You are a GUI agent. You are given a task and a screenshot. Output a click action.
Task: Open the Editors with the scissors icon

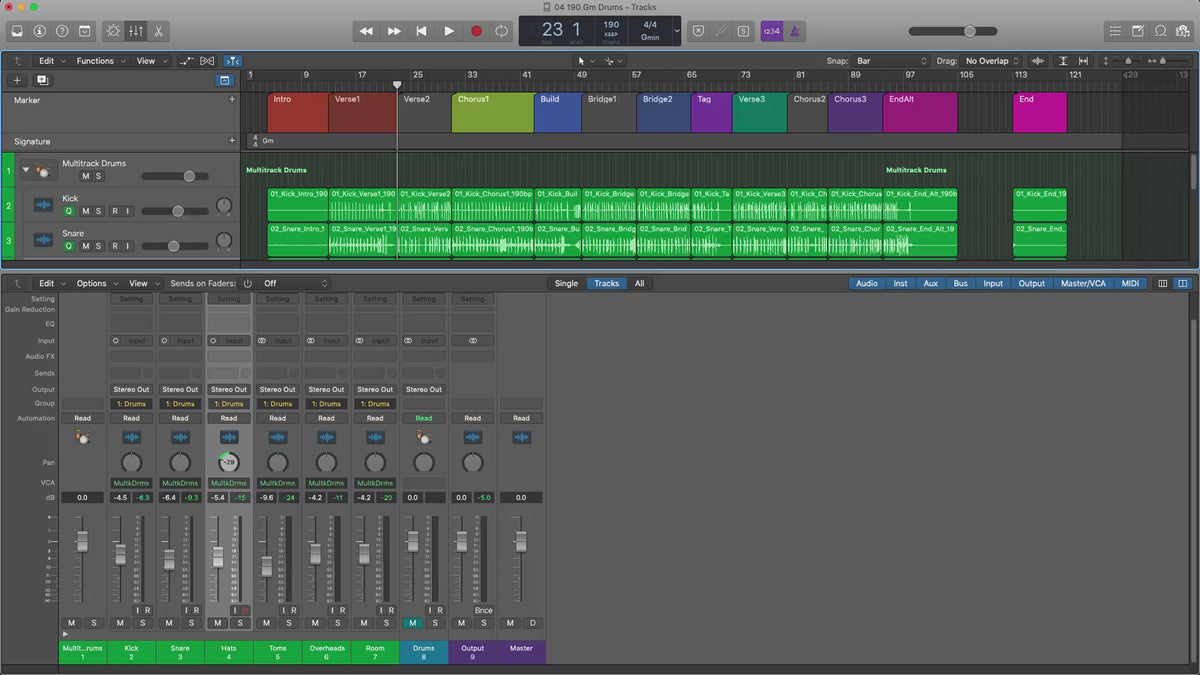[x=159, y=31]
